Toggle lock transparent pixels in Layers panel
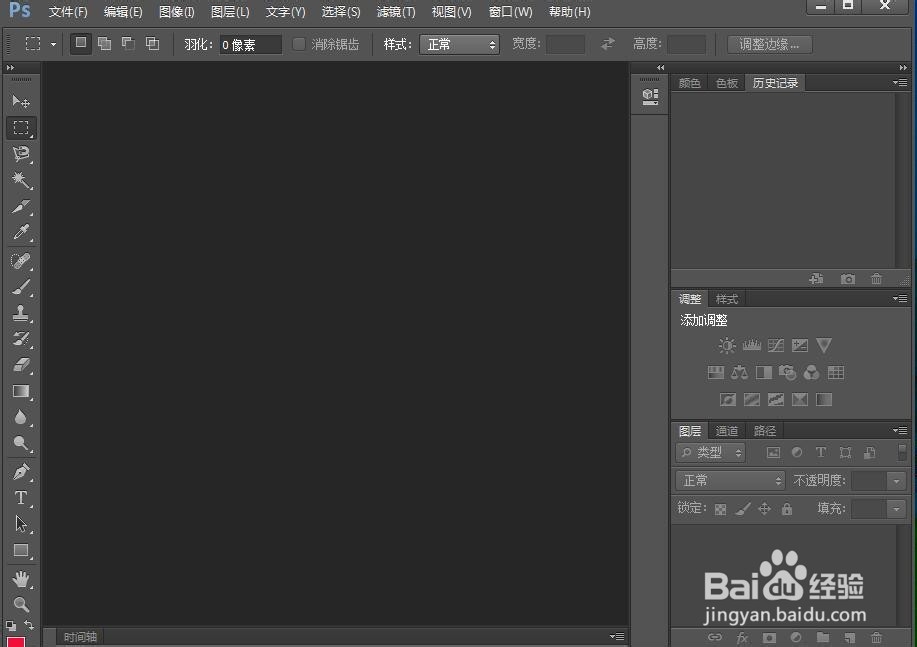The width and height of the screenshot is (917, 647). (720, 508)
